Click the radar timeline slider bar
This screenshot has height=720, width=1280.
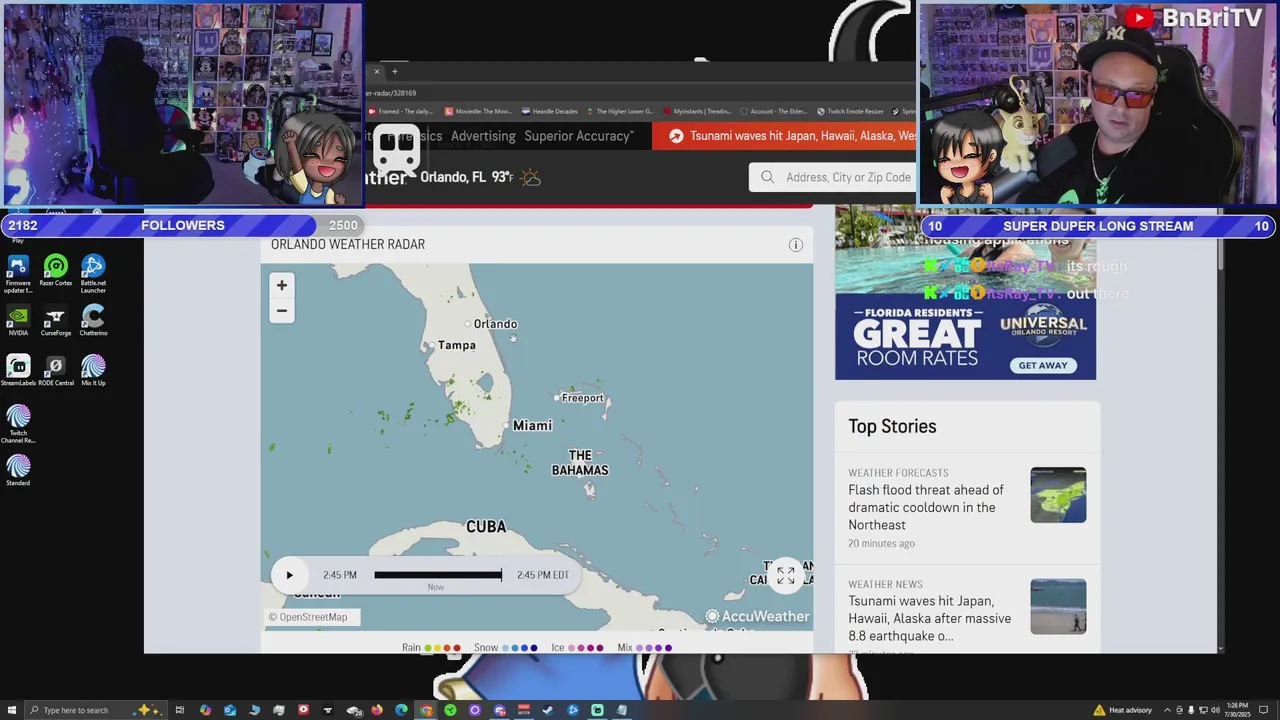[x=438, y=575]
